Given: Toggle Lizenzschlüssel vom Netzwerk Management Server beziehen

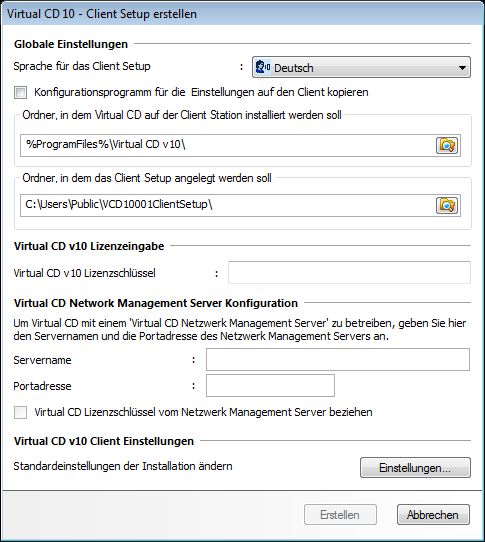Looking at the screenshot, I should pyautogui.click(x=20, y=412).
